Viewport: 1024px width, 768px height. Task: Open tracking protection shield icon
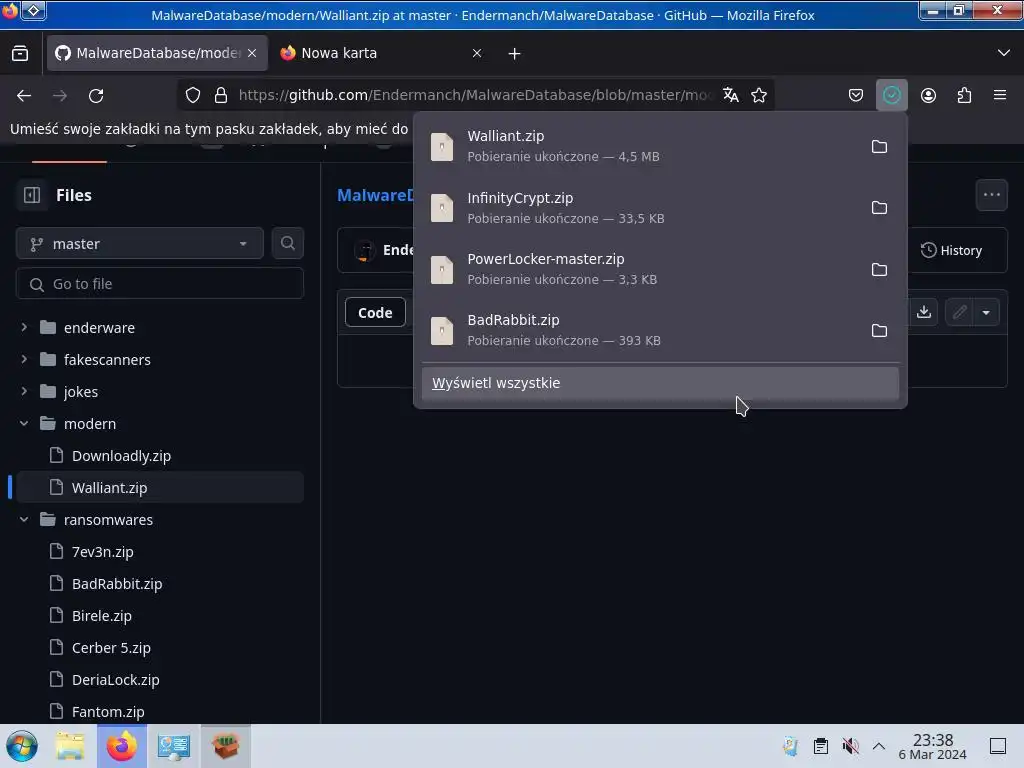tap(193, 95)
